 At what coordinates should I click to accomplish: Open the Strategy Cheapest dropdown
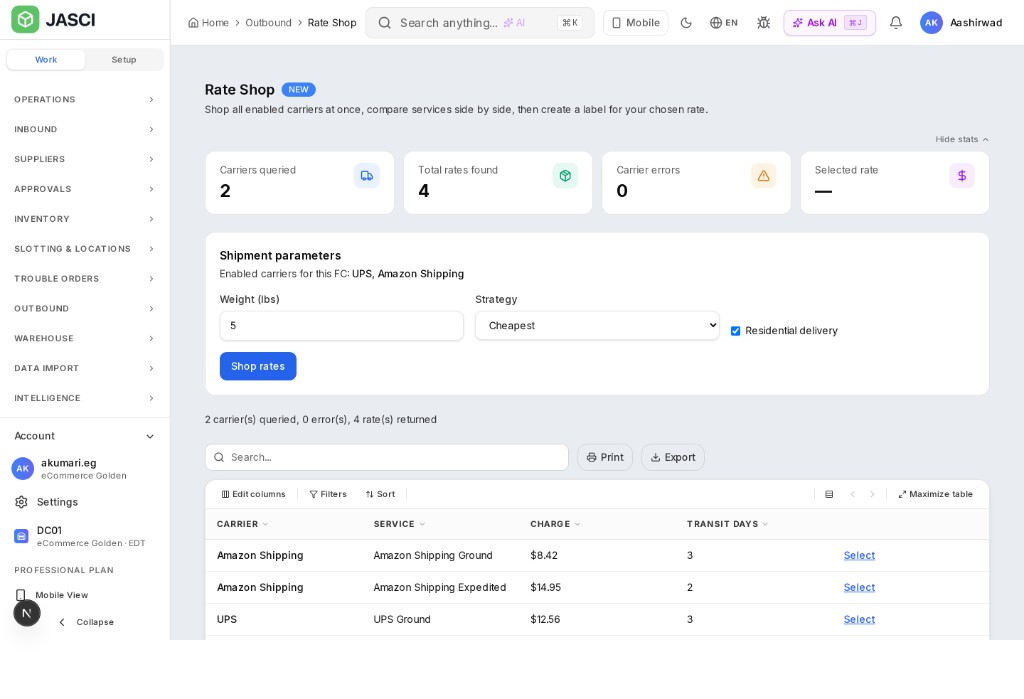pos(597,325)
